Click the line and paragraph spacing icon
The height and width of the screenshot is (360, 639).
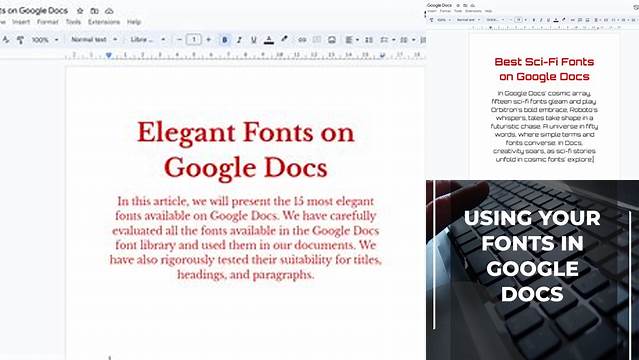click(x=369, y=40)
